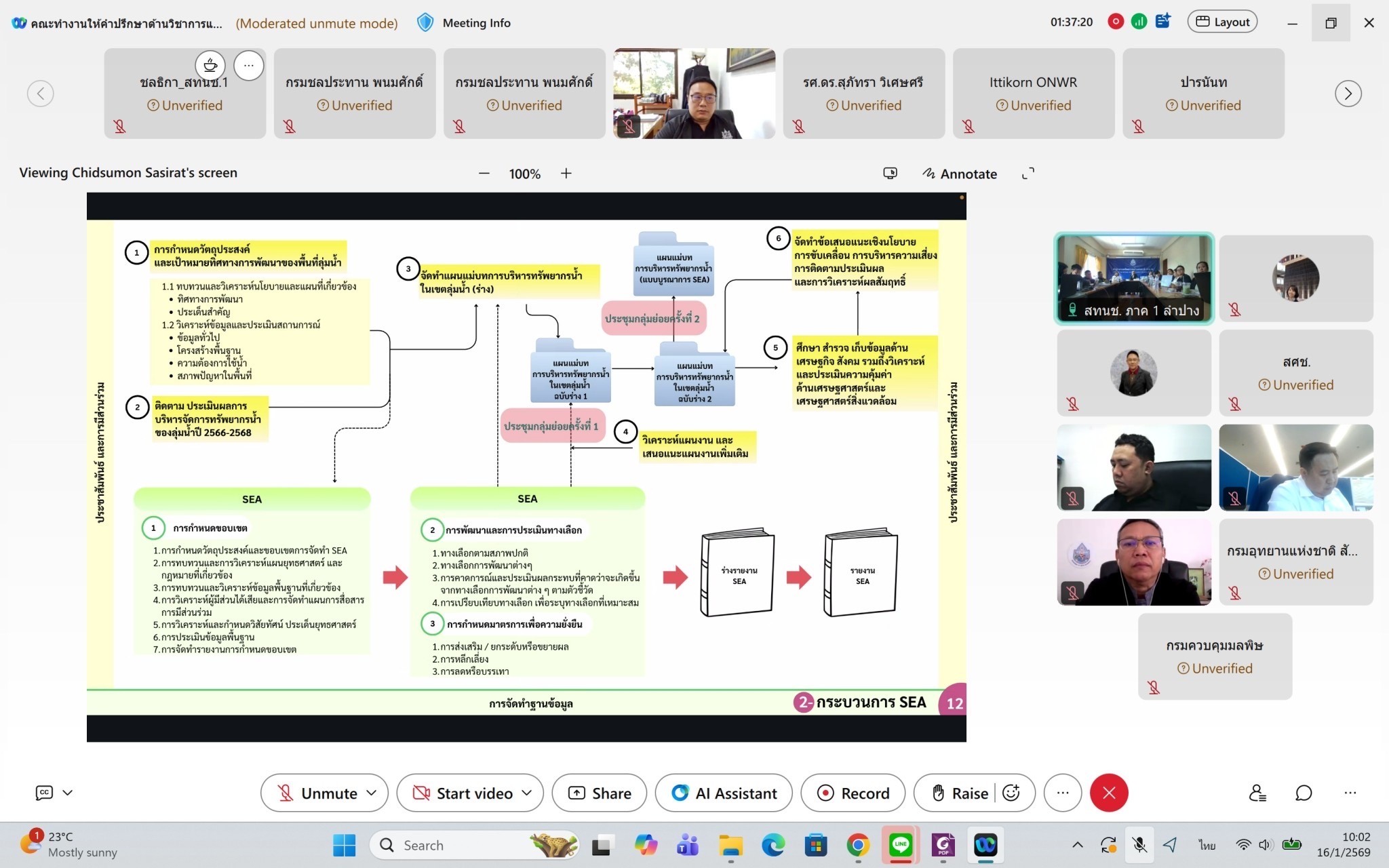The image size is (1389, 868).
Task: Open the reactions smiley icon
Action: [x=1011, y=793]
